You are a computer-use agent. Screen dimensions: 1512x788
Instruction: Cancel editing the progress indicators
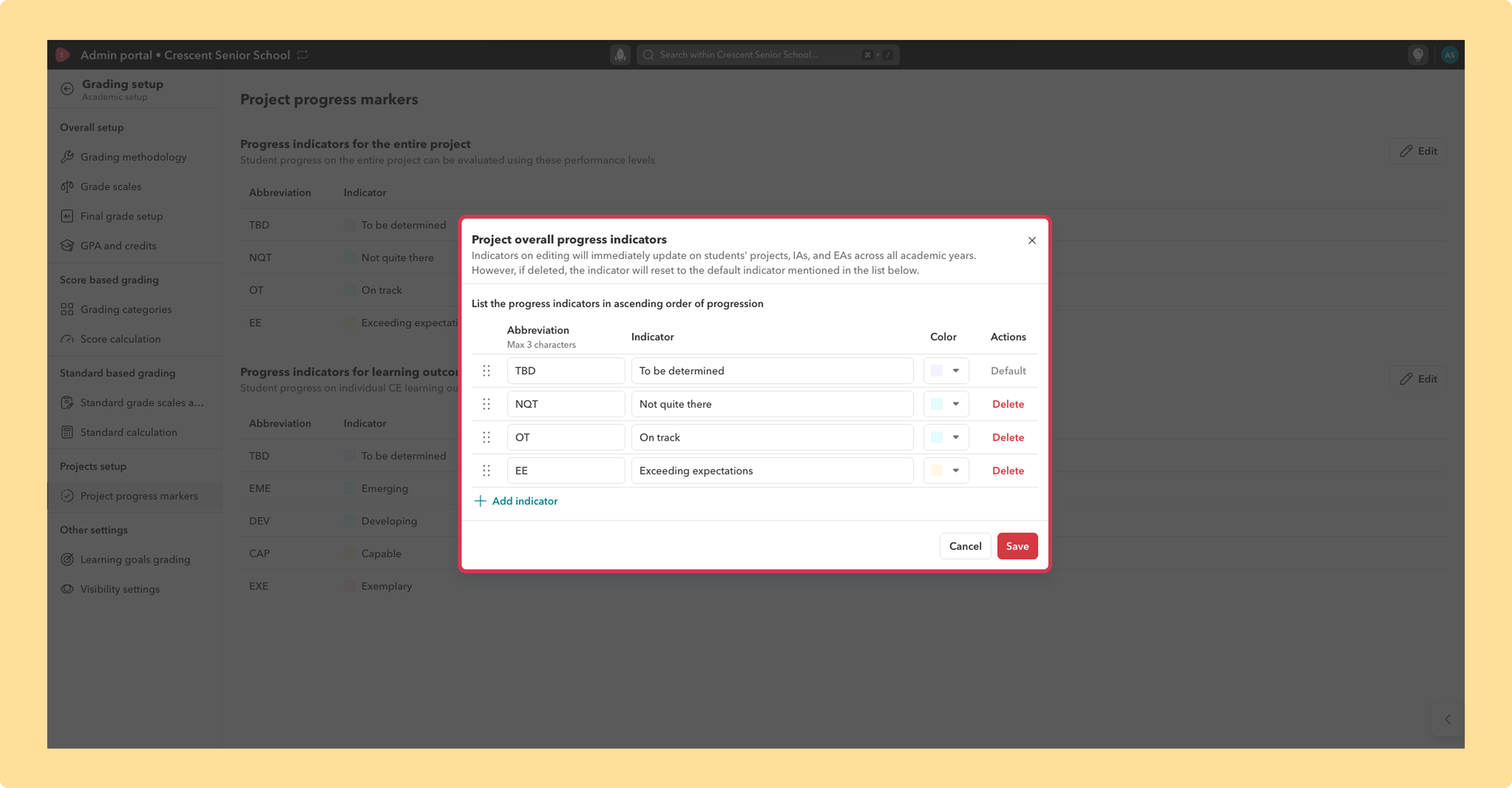point(965,546)
